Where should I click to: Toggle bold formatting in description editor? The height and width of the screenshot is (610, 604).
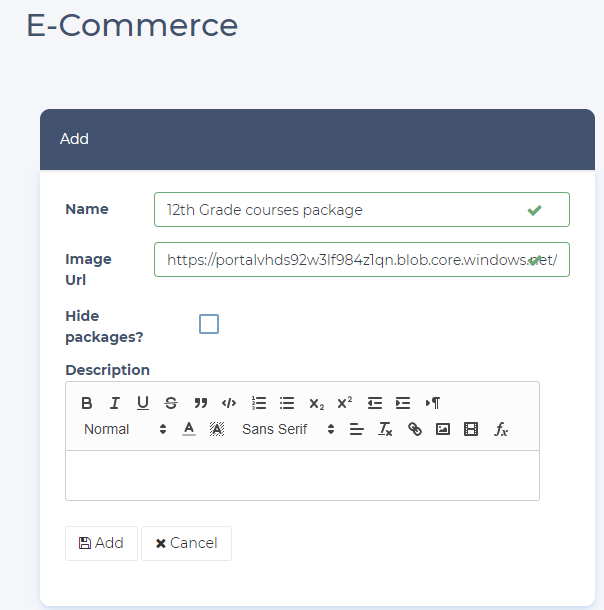(87, 403)
